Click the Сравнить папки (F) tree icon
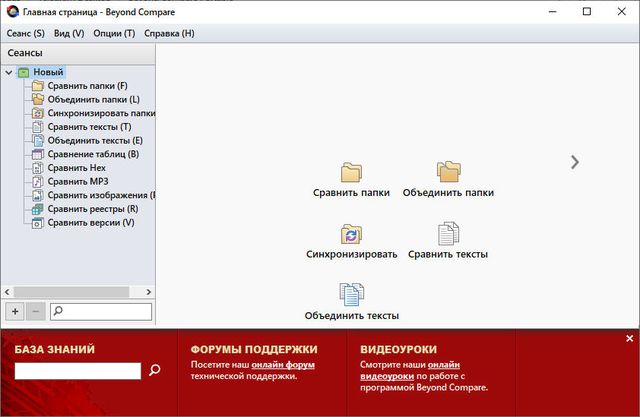 pos(38,86)
